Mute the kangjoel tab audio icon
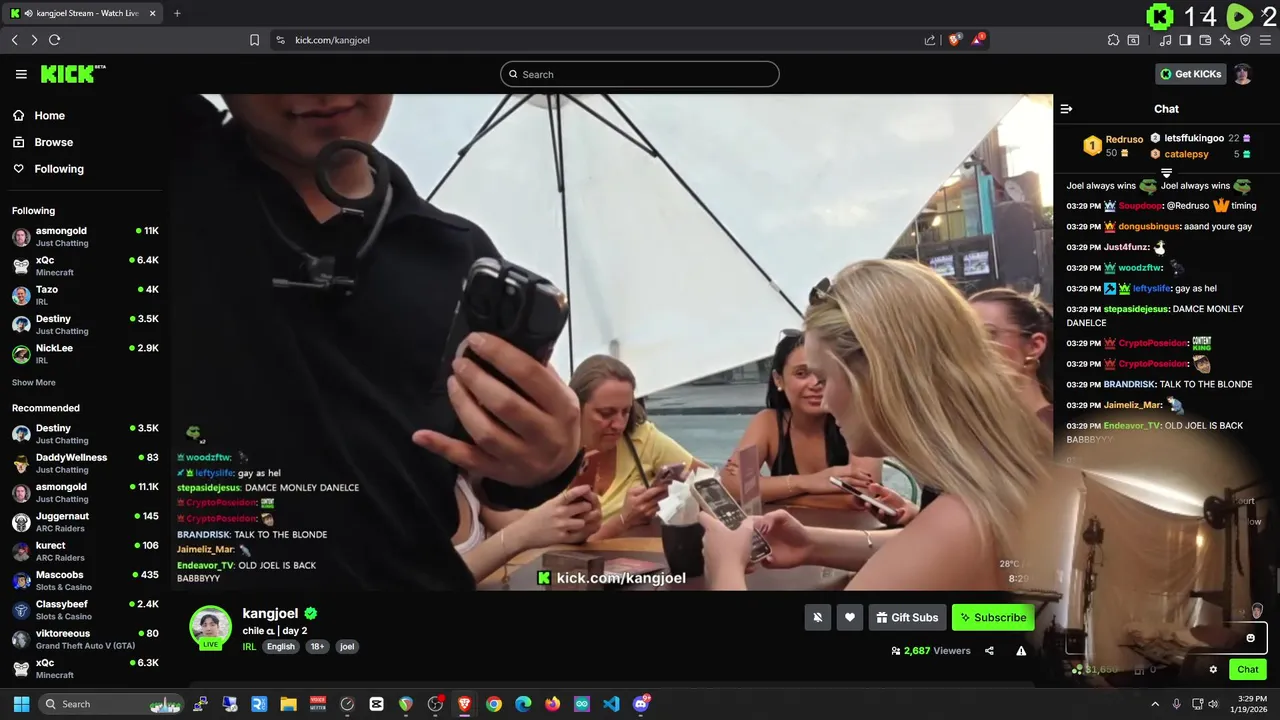This screenshot has height=720, width=1280. pyautogui.click(x=28, y=13)
